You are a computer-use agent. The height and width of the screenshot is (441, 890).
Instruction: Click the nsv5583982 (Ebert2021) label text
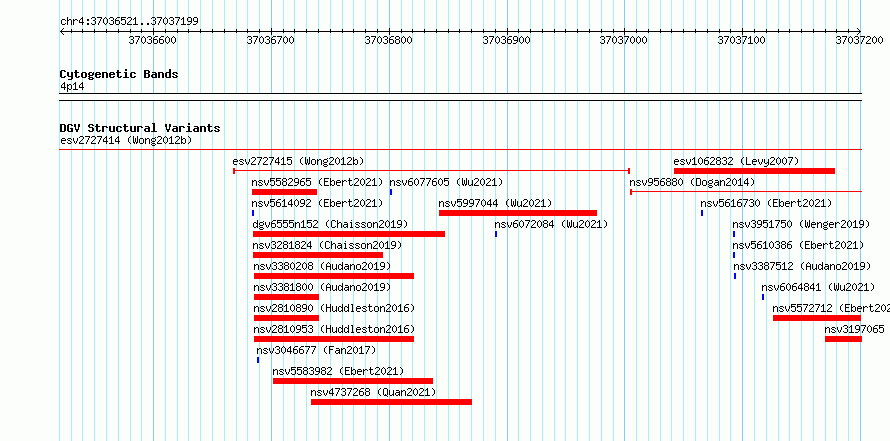click(338, 371)
